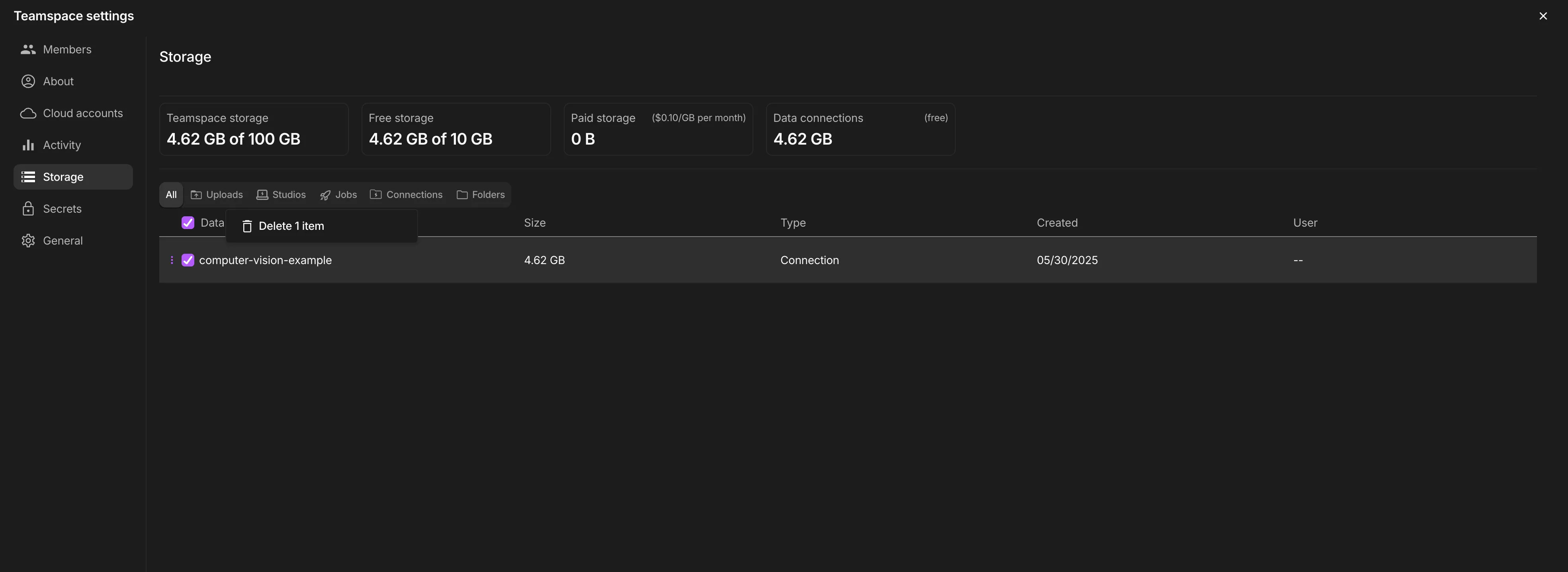Click the Data connections card
Image resolution: width=1568 pixels, height=572 pixels.
point(860,129)
